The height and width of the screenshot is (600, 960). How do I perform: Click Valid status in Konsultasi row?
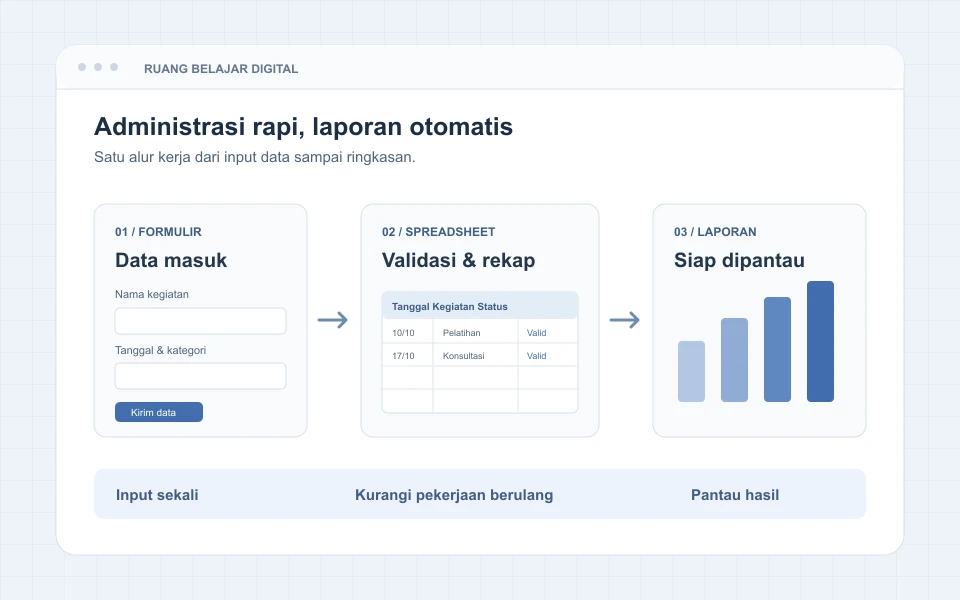(x=536, y=355)
